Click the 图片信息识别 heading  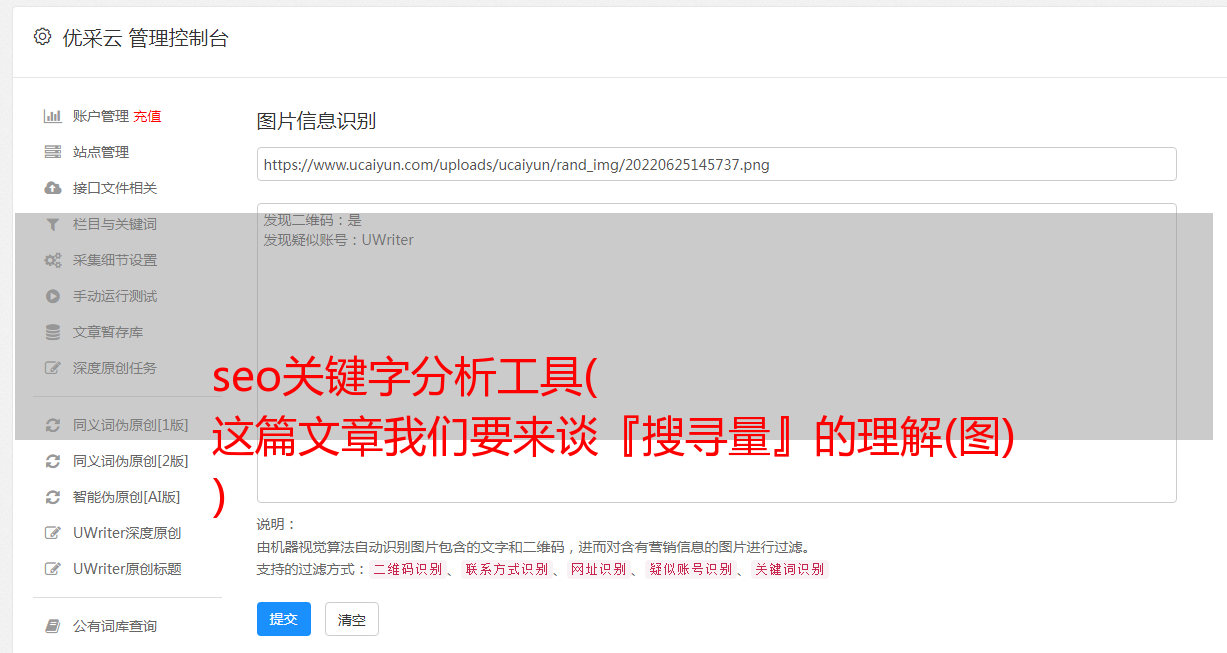[316, 121]
